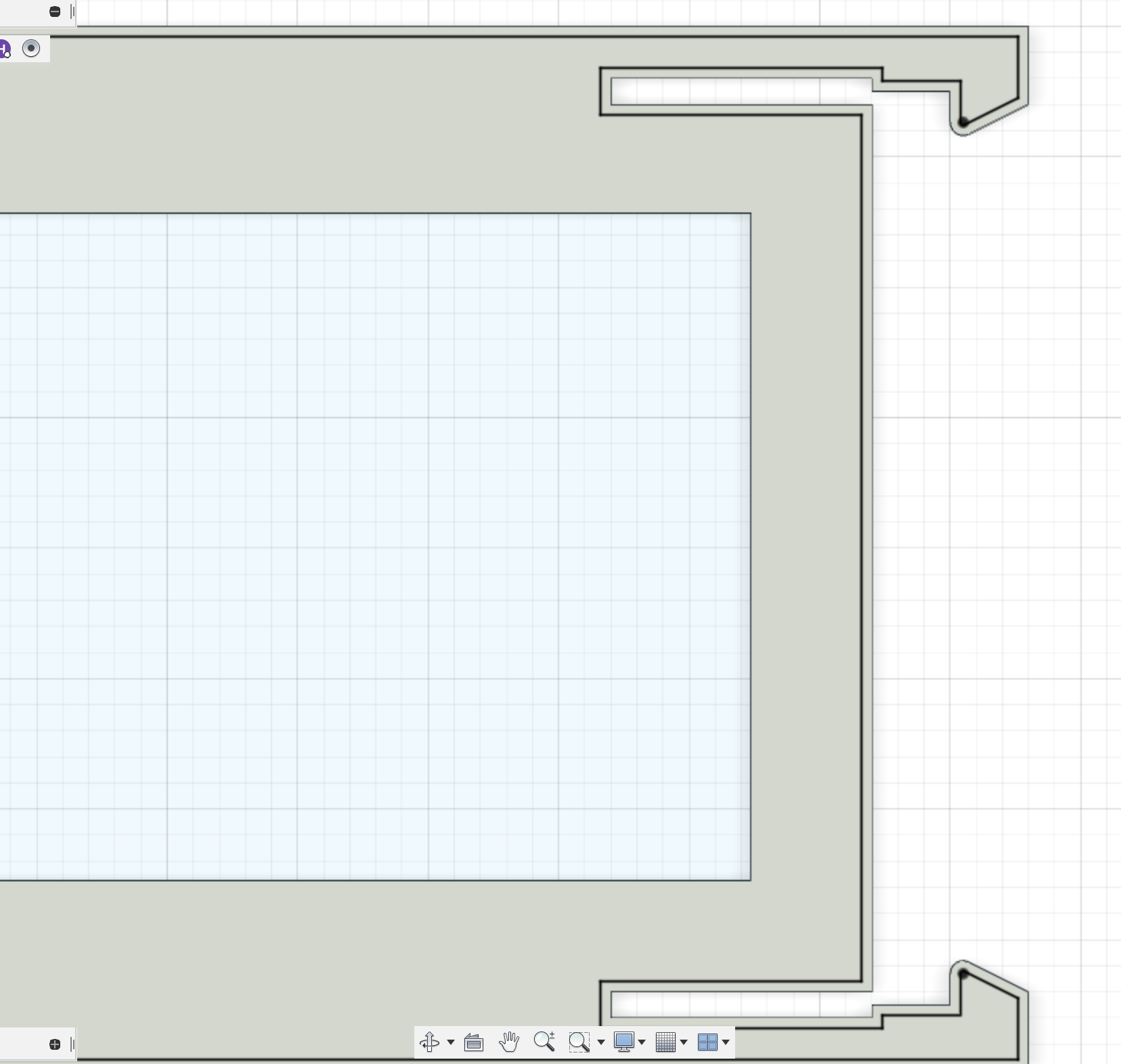Collapse the panel using the minus icon top-left
The height and width of the screenshot is (1064, 1121).
(x=54, y=11)
